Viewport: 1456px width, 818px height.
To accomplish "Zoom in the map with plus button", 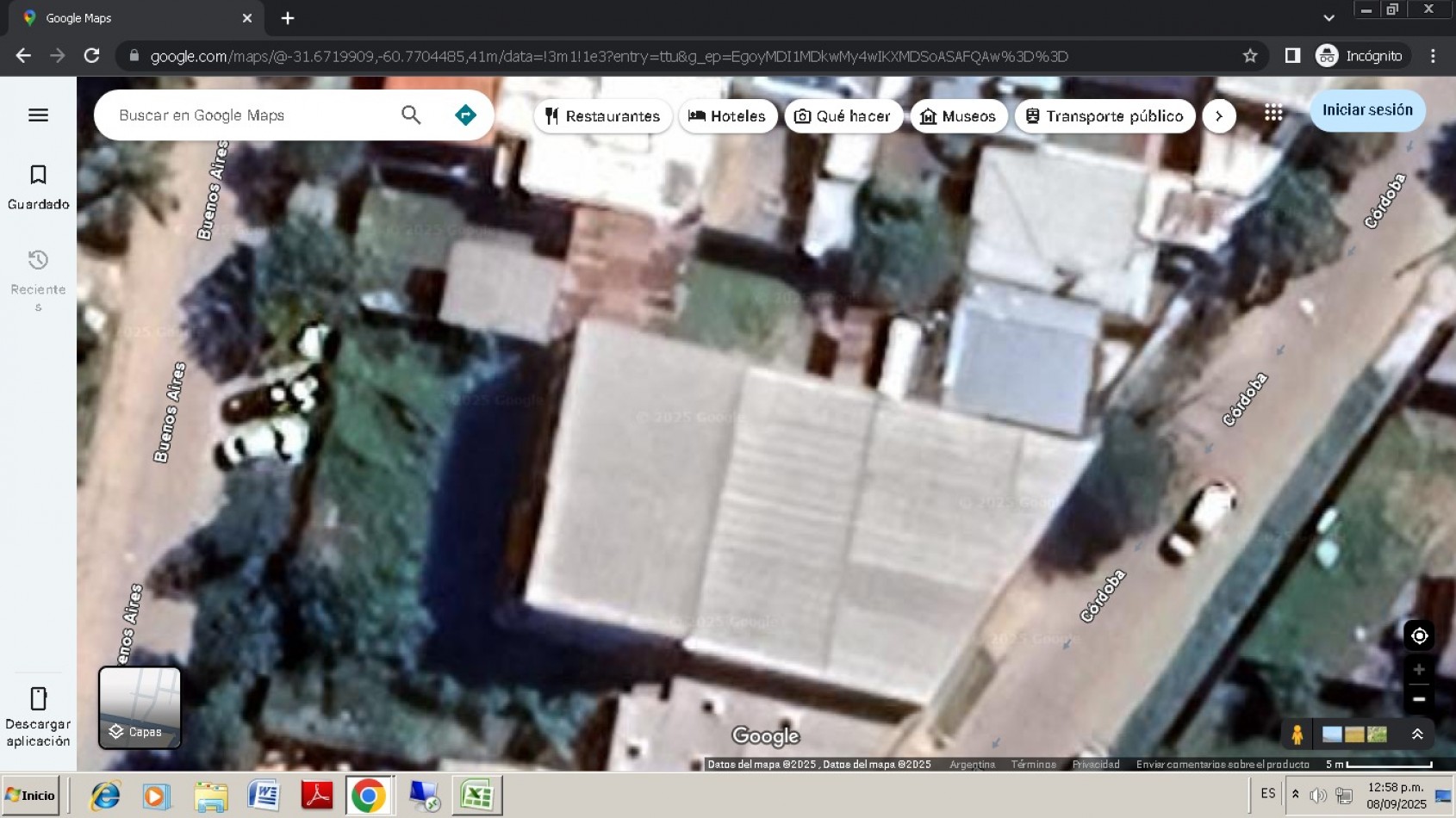I will [x=1419, y=670].
